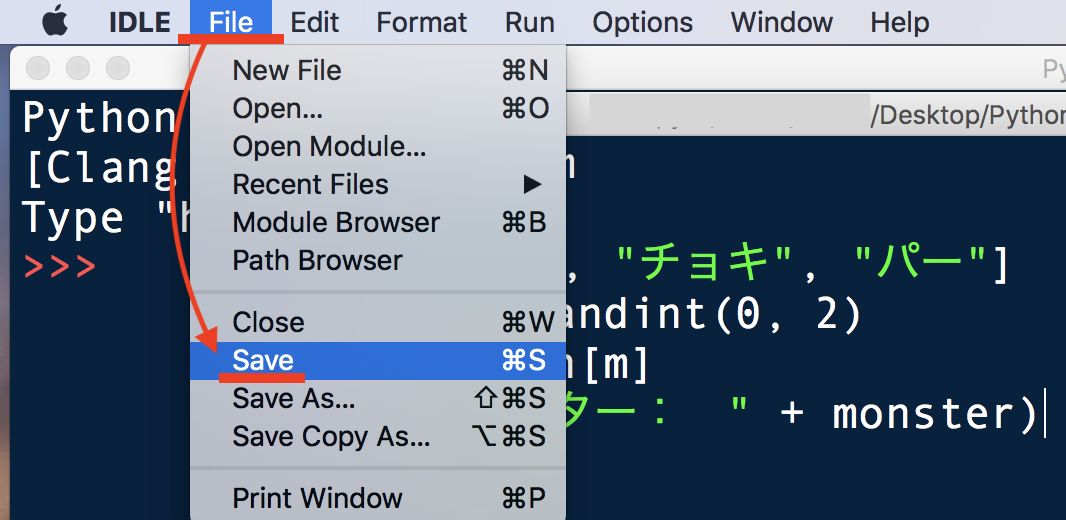Open the Format menu
This screenshot has height=520, width=1066.
point(422,22)
